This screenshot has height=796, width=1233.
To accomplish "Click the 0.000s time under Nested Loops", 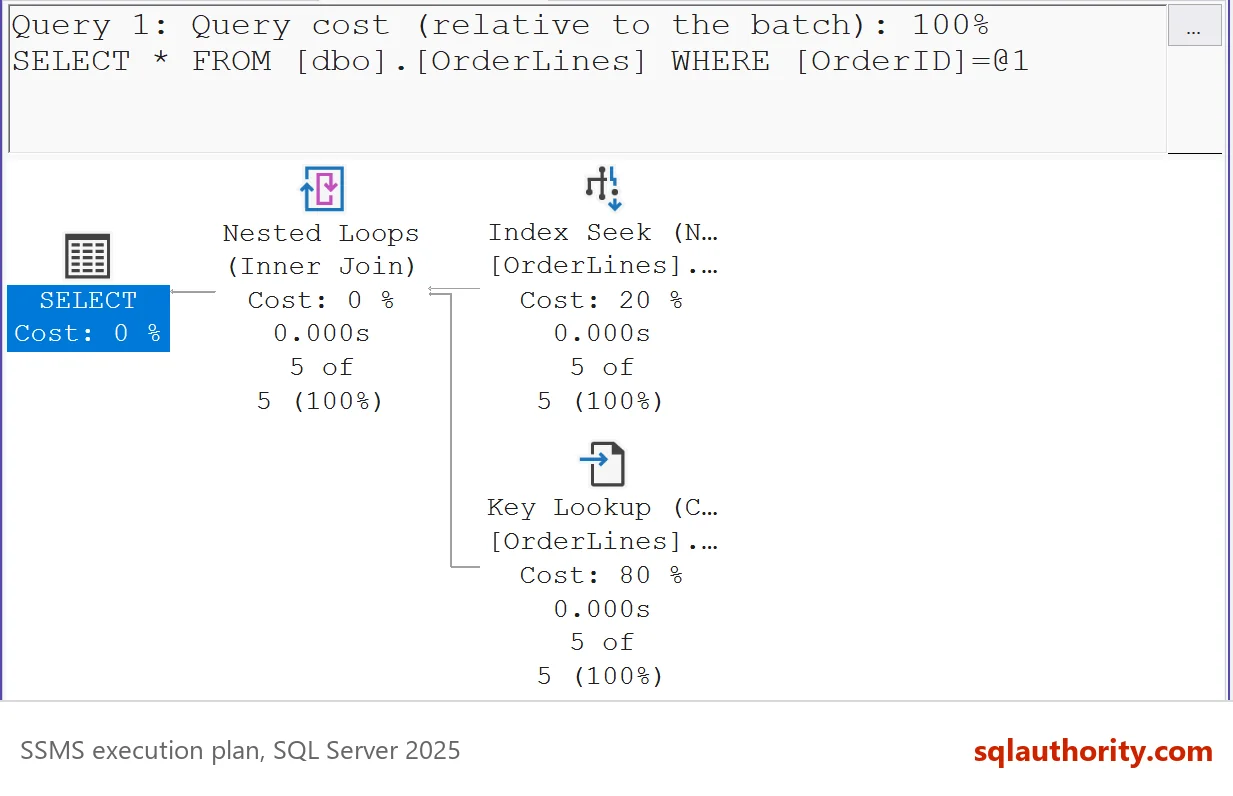I will coord(321,333).
